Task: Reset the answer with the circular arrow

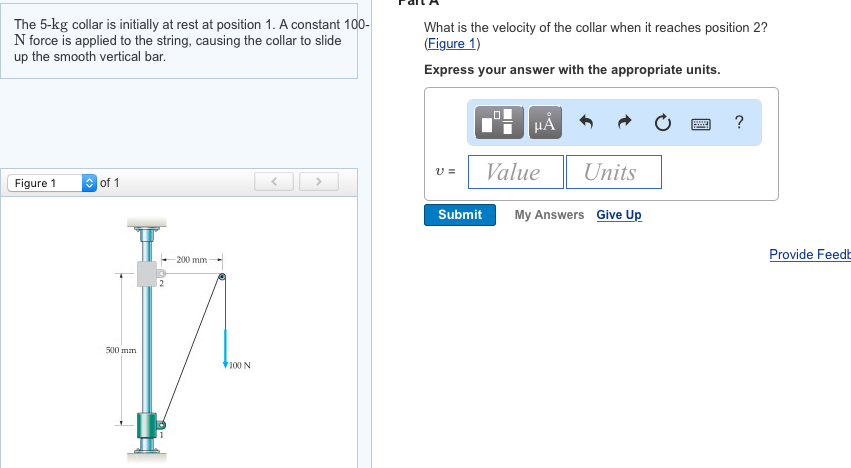Action: click(662, 123)
